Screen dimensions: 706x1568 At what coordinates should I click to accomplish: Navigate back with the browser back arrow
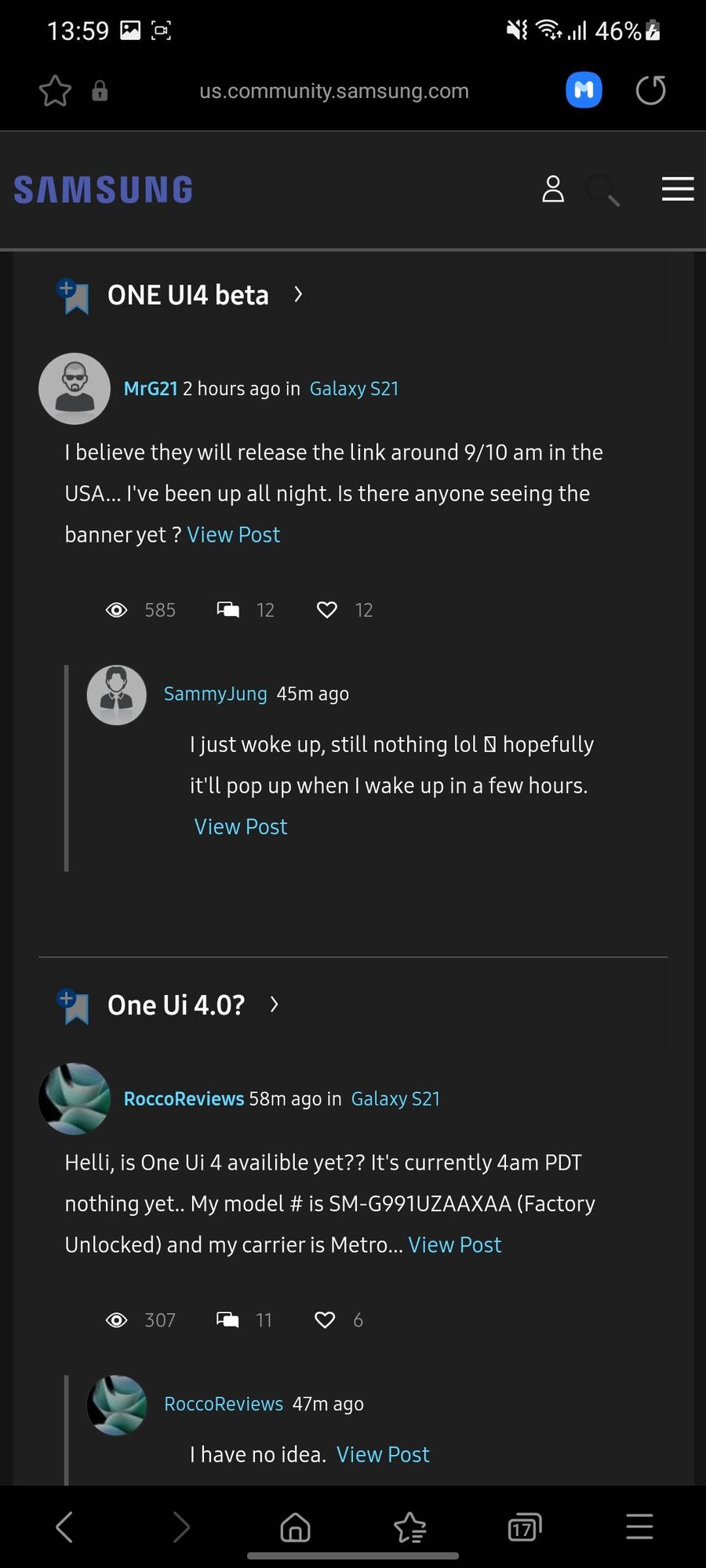pos(64,1526)
